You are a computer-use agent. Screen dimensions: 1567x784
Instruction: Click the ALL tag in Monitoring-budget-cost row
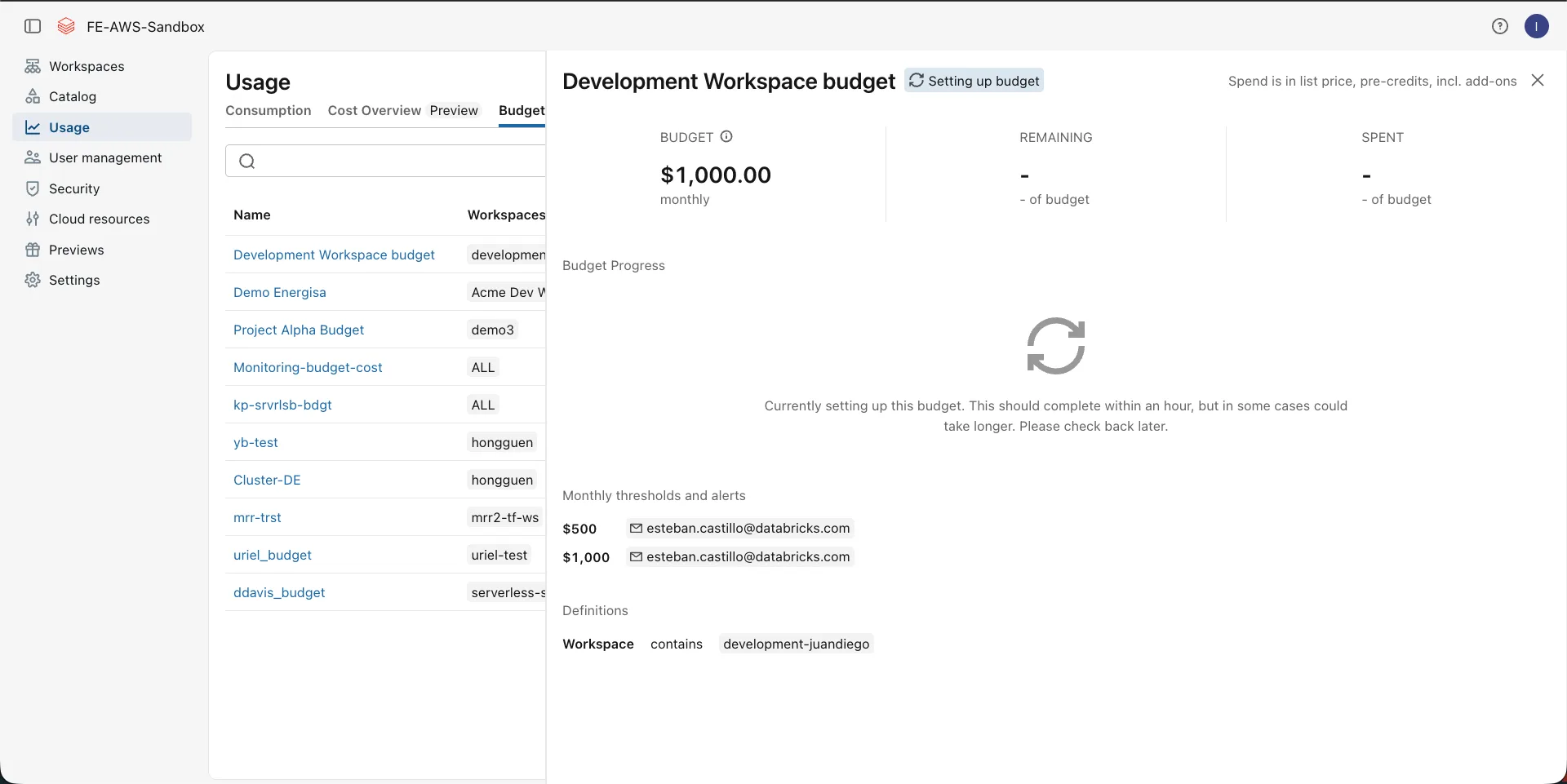pyautogui.click(x=483, y=367)
